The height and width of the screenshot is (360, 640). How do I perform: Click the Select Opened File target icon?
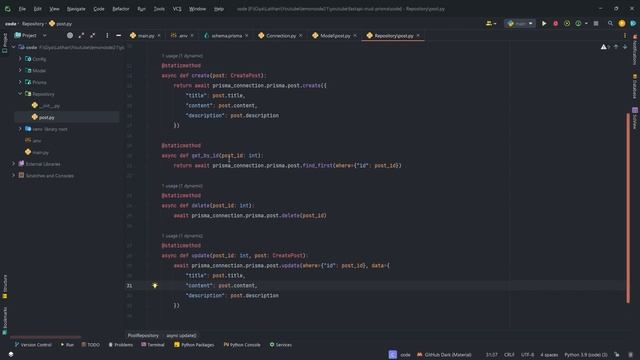70,36
